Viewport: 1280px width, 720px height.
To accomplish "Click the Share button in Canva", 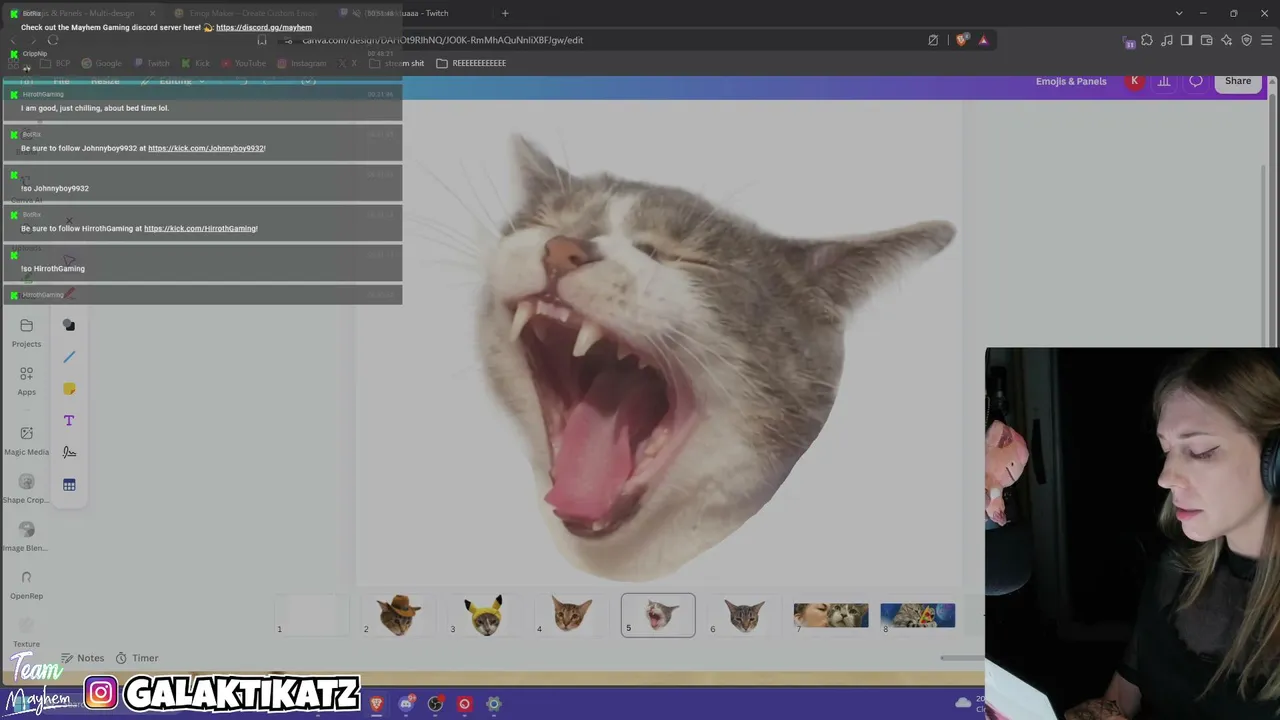I will 1238,81.
